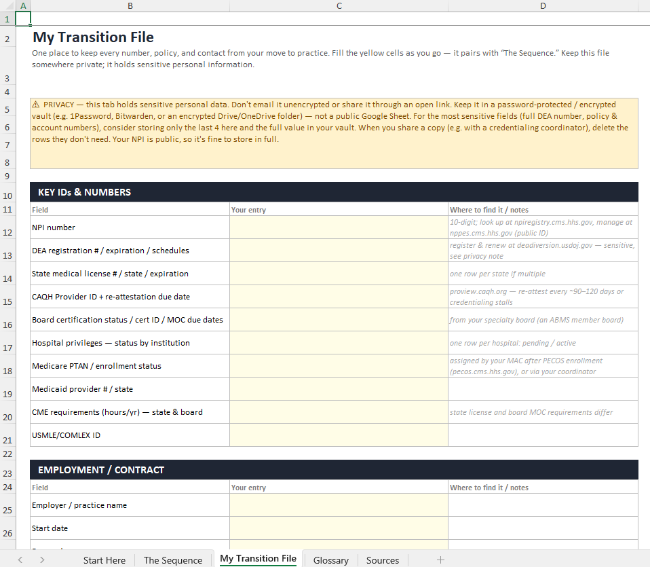
Task: Click 'CME requirements (hours/yr)' label
Action: [130, 412]
